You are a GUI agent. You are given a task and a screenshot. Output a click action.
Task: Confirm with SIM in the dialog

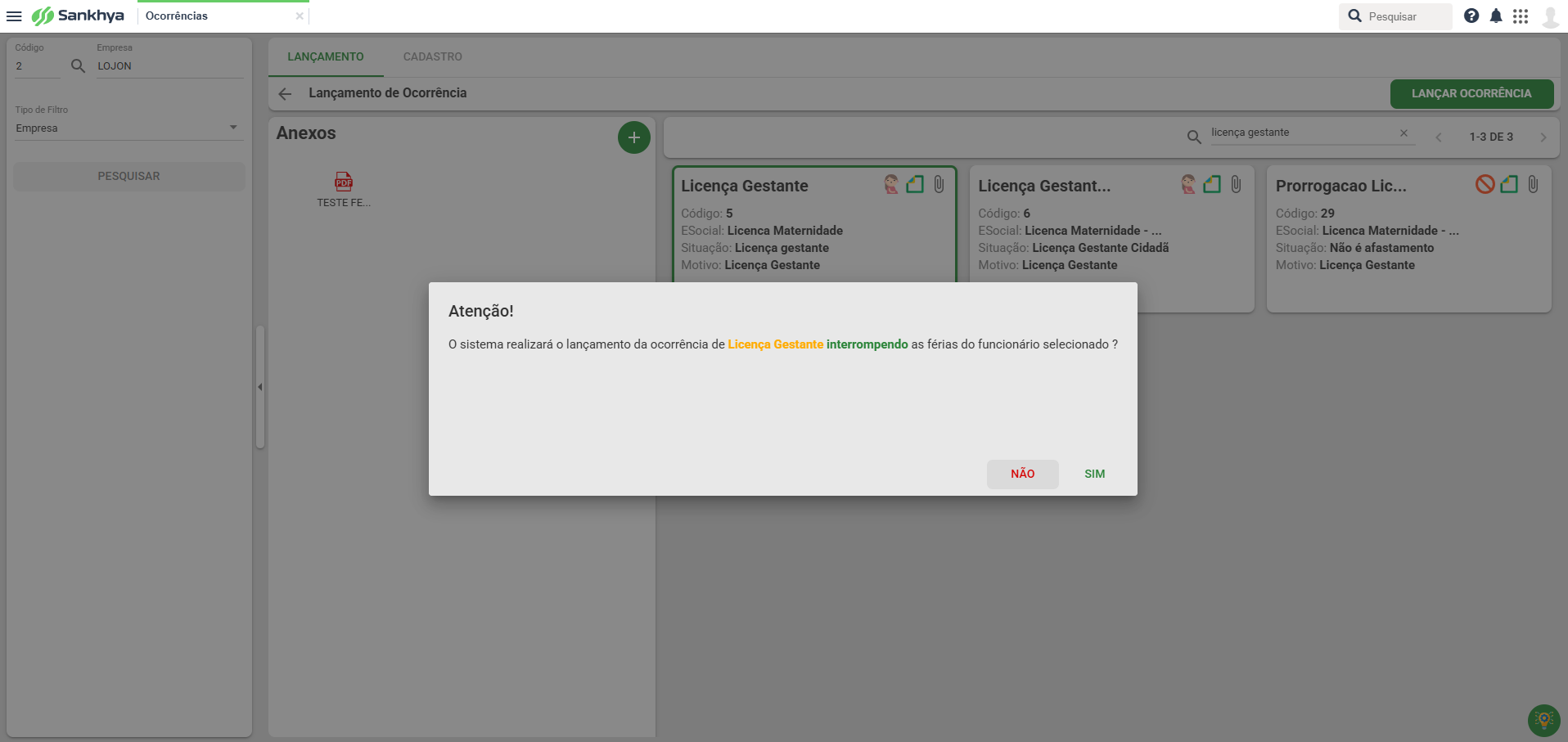click(x=1094, y=474)
